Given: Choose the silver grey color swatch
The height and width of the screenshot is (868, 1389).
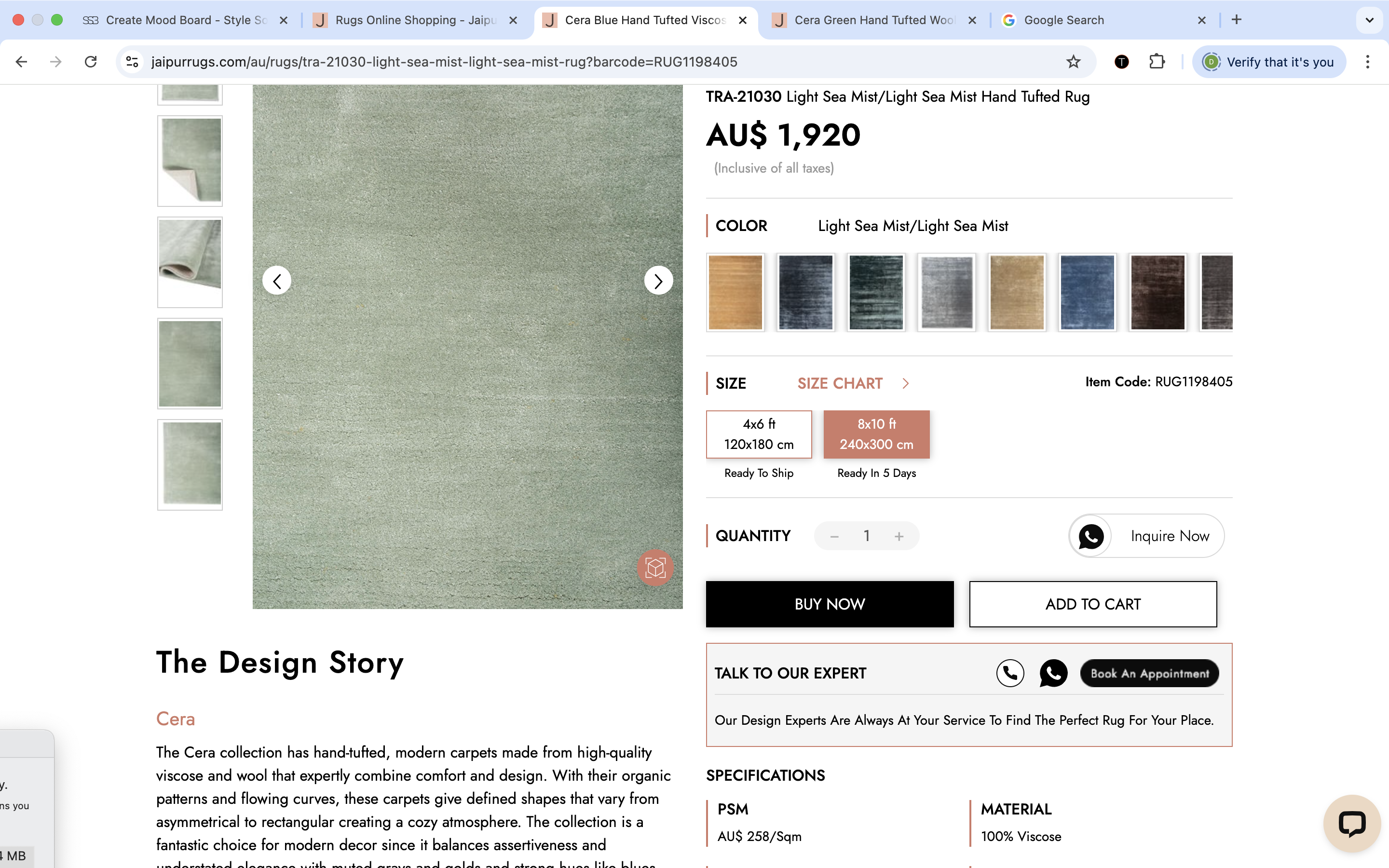Looking at the screenshot, I should (946, 292).
